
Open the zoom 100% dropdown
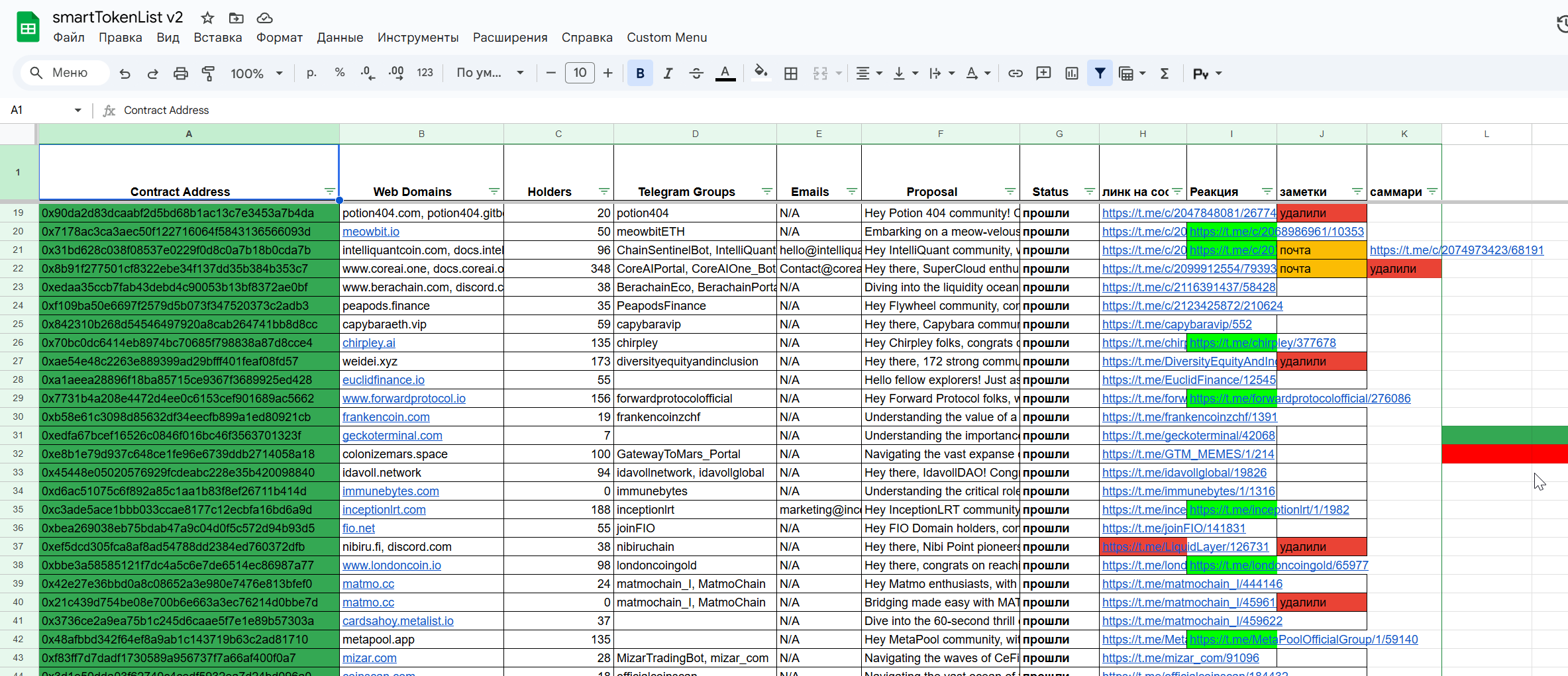click(256, 73)
